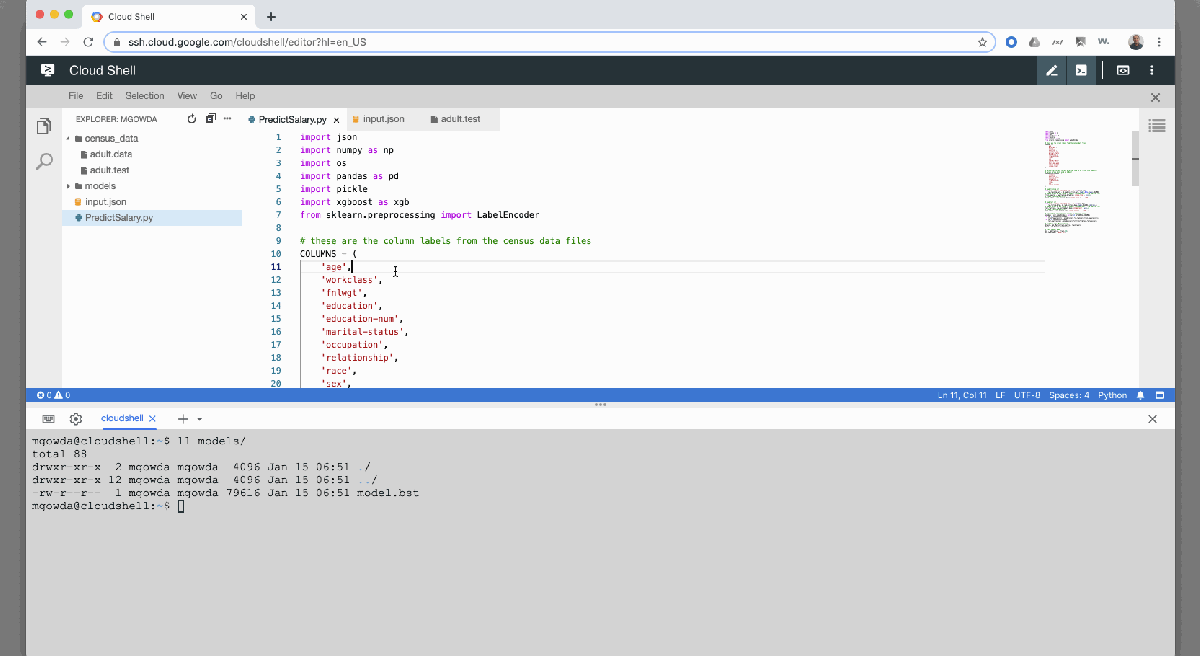Open the Help menu
The image size is (1200, 656).
pos(245,96)
